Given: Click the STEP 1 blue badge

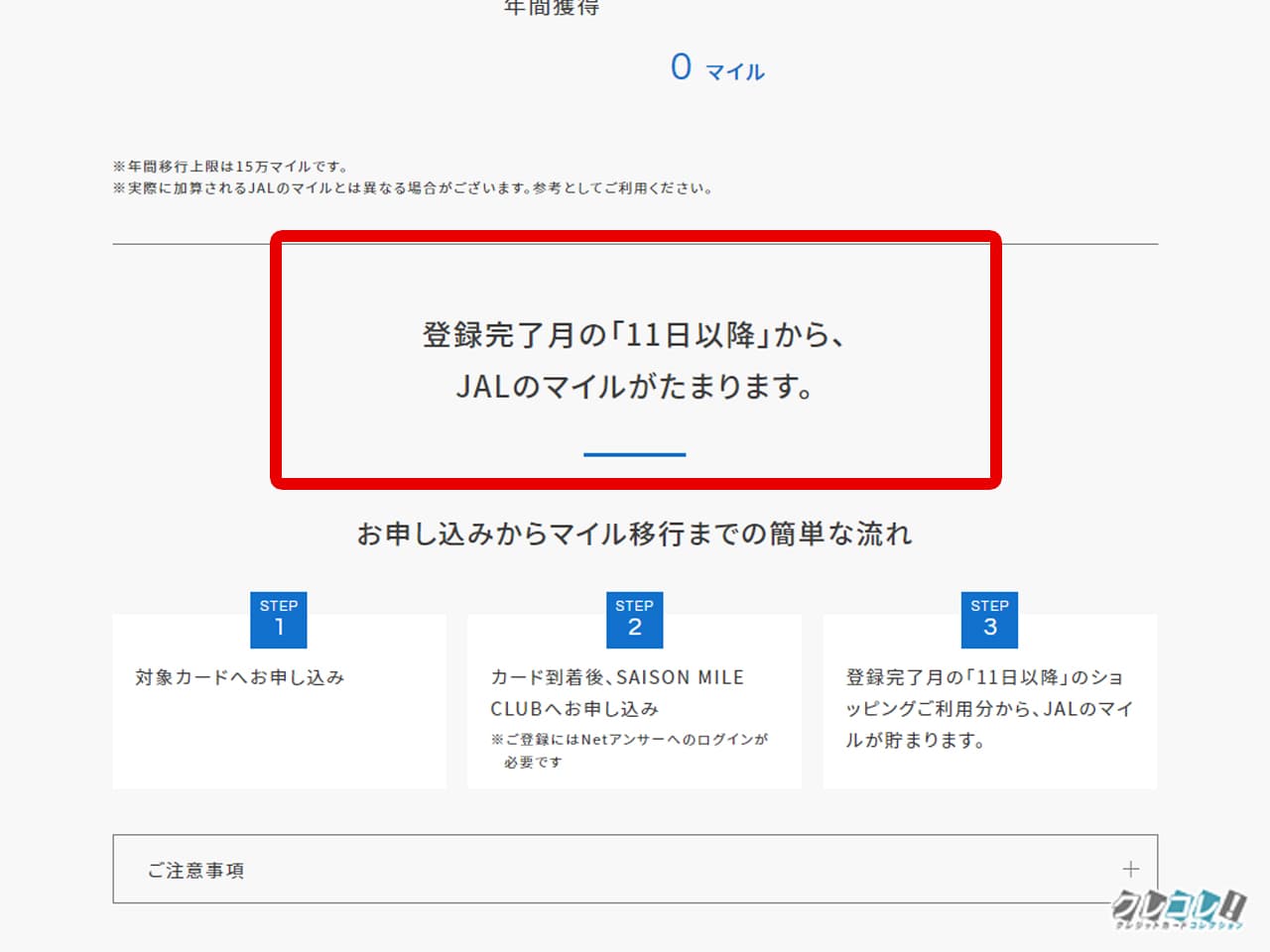Looking at the screenshot, I should pyautogui.click(x=279, y=619).
